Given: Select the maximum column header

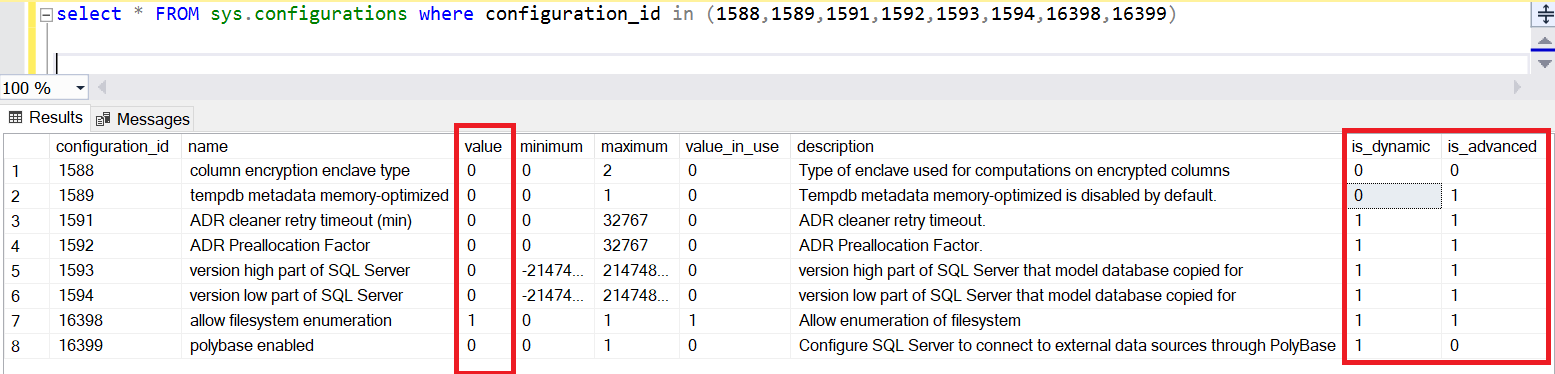Looking at the screenshot, I should coord(636,146).
